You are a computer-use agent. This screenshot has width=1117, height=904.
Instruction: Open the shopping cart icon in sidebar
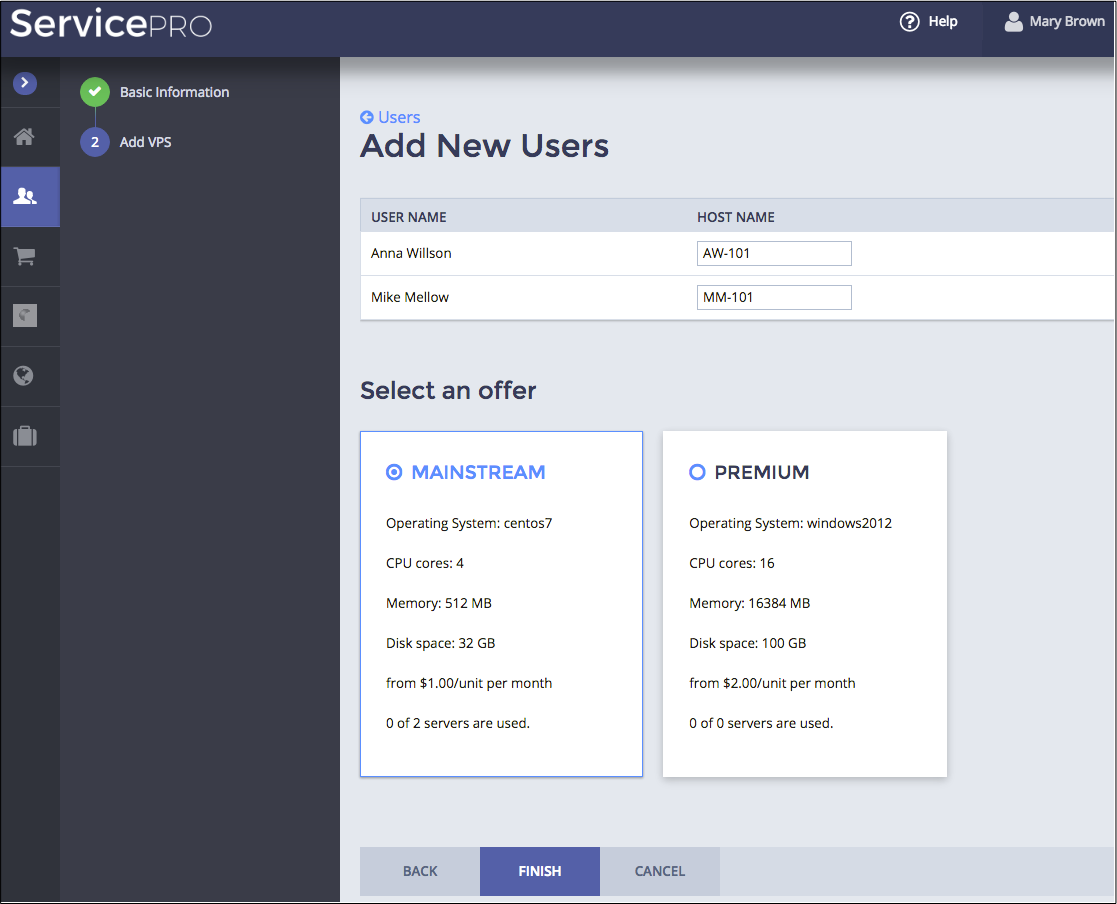(25, 257)
